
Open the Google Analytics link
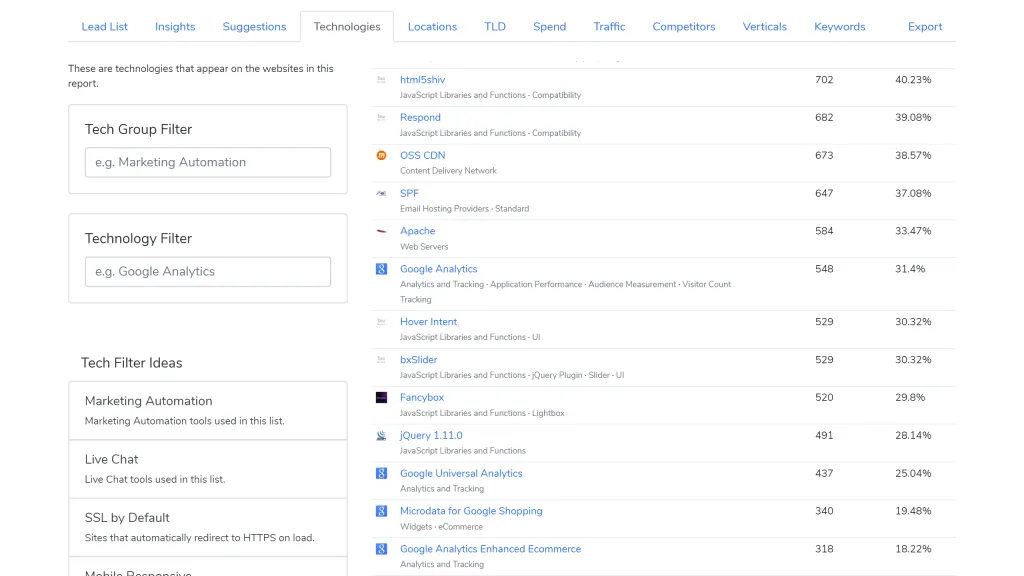click(x=438, y=269)
